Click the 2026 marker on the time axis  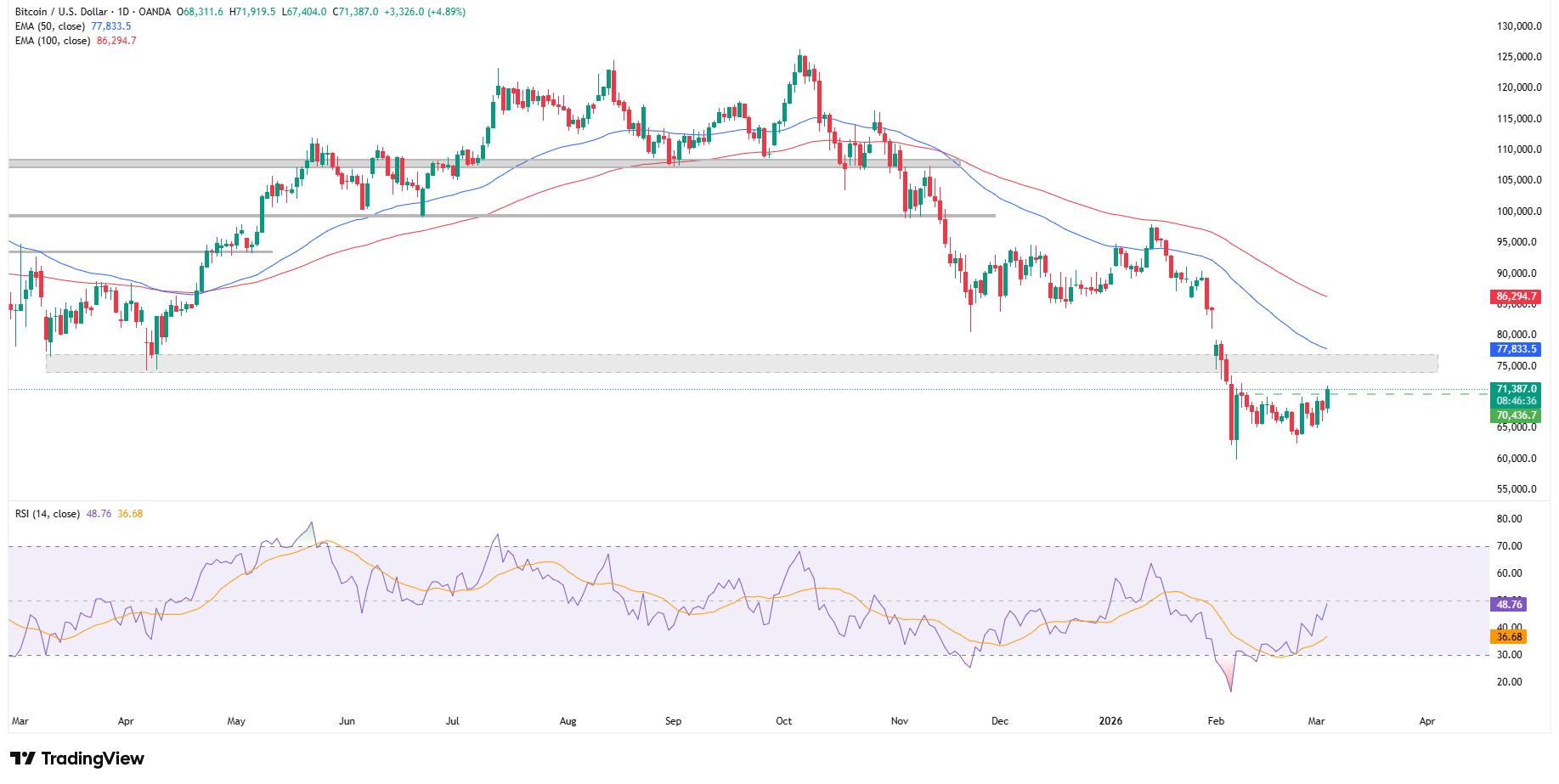coord(1110,721)
